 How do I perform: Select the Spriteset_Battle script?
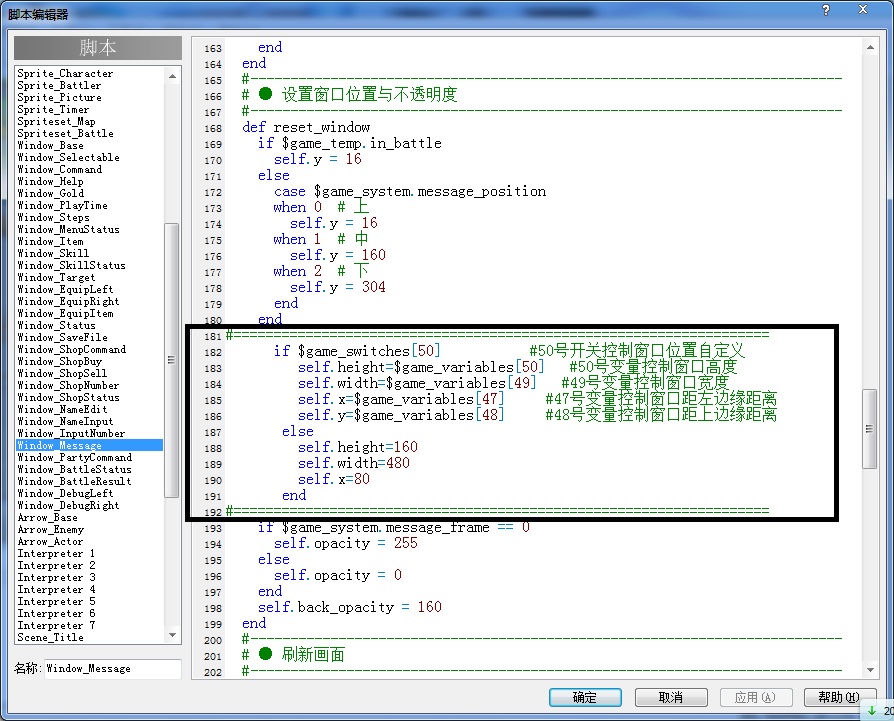(x=66, y=133)
